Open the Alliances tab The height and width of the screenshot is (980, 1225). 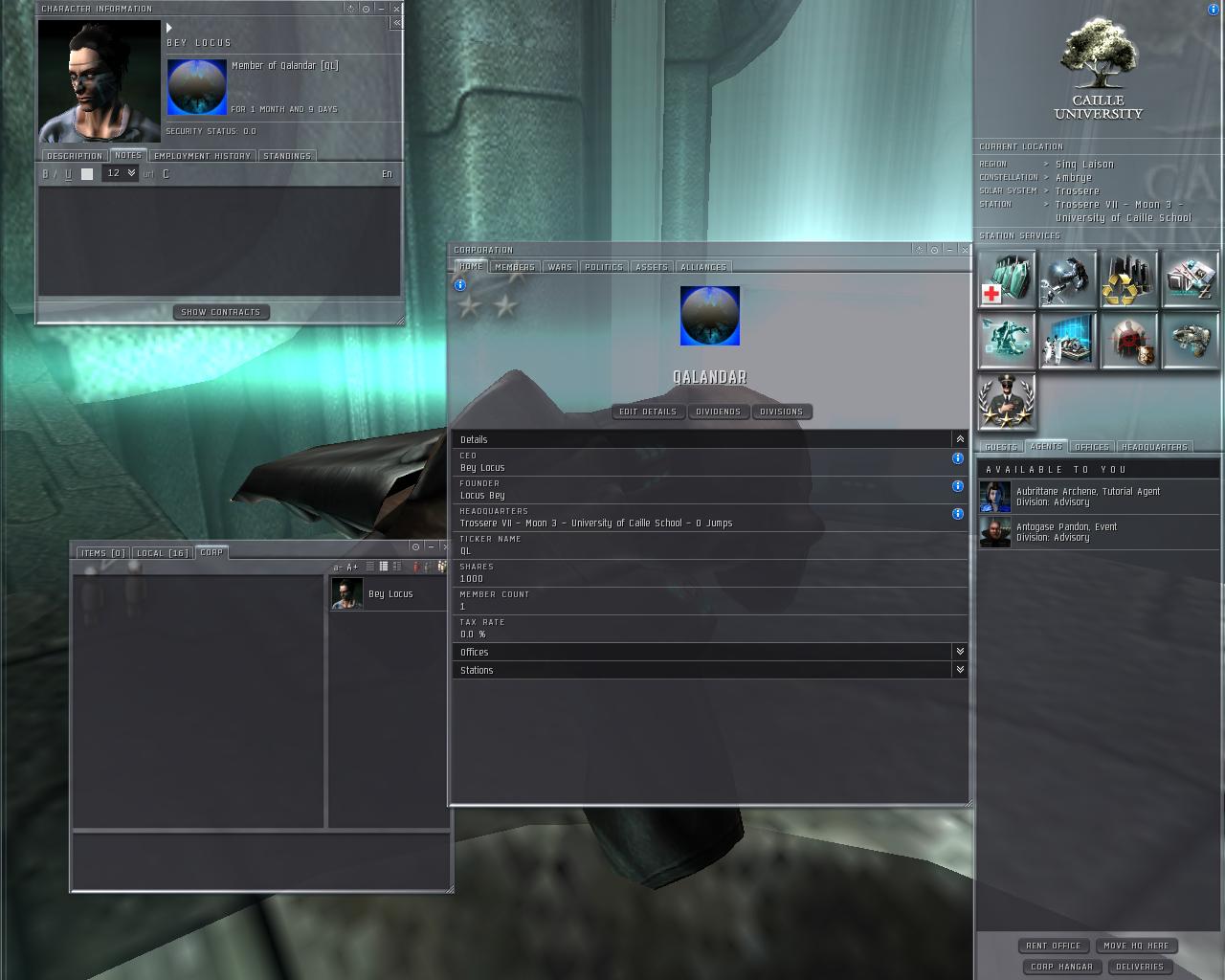(x=703, y=267)
